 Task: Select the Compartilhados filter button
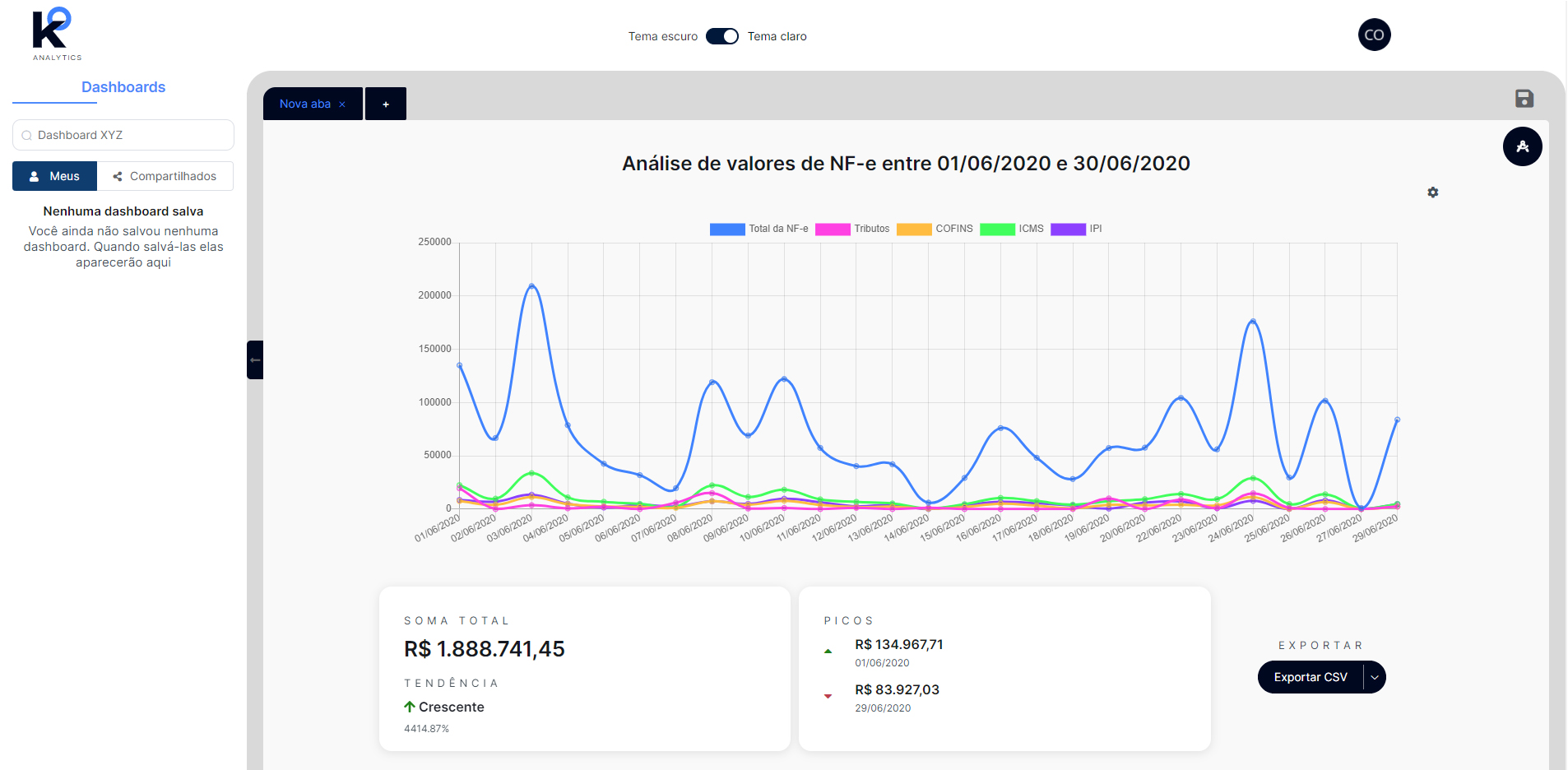point(165,176)
